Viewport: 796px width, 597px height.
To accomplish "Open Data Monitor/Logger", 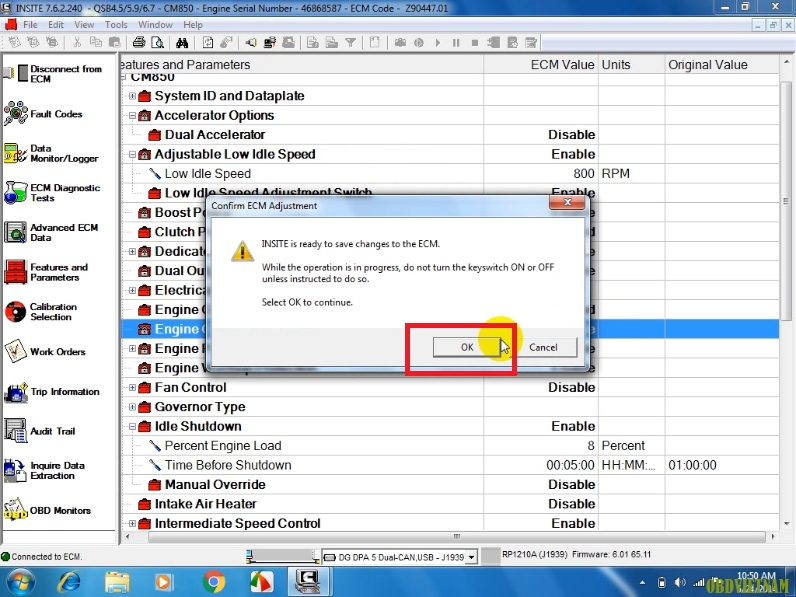I will (51, 153).
